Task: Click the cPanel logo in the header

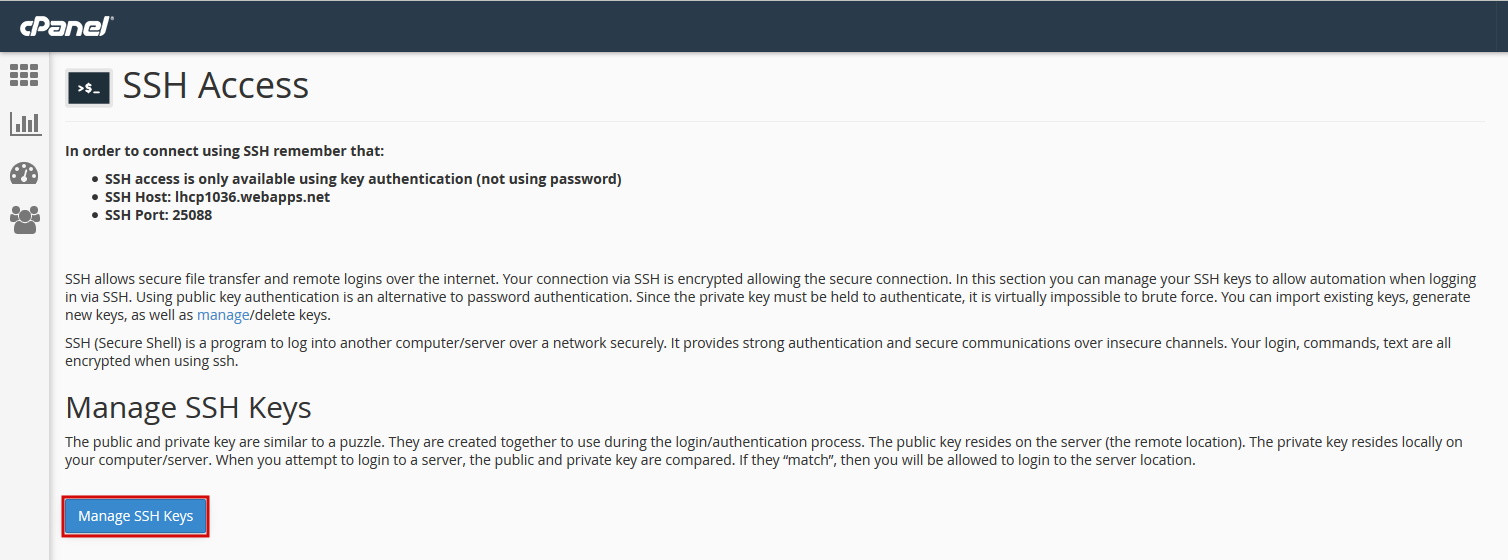Action: point(66,26)
